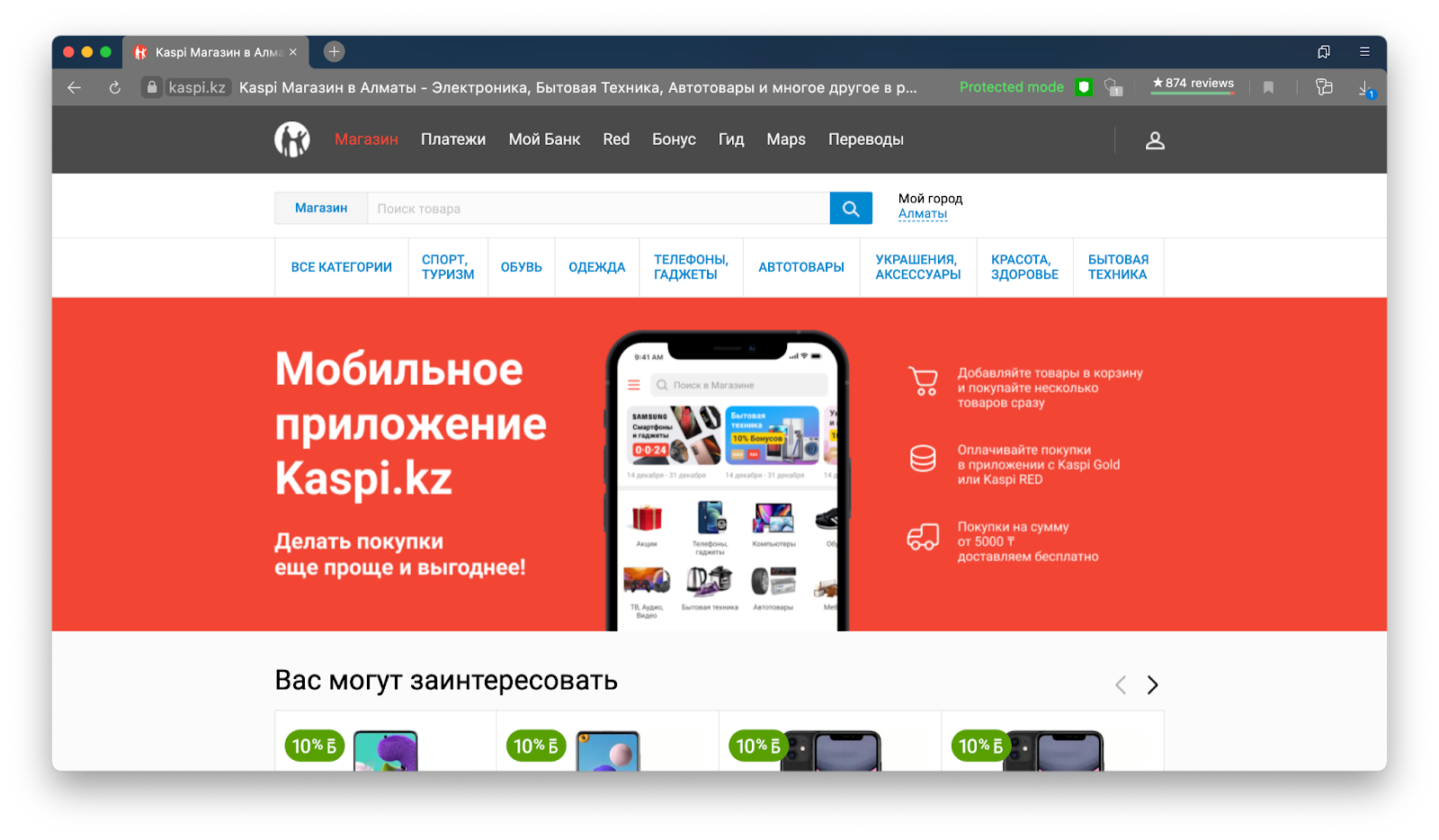Click the green Protected mode shield icon
The image size is (1439, 840).
pyautogui.click(x=1085, y=87)
